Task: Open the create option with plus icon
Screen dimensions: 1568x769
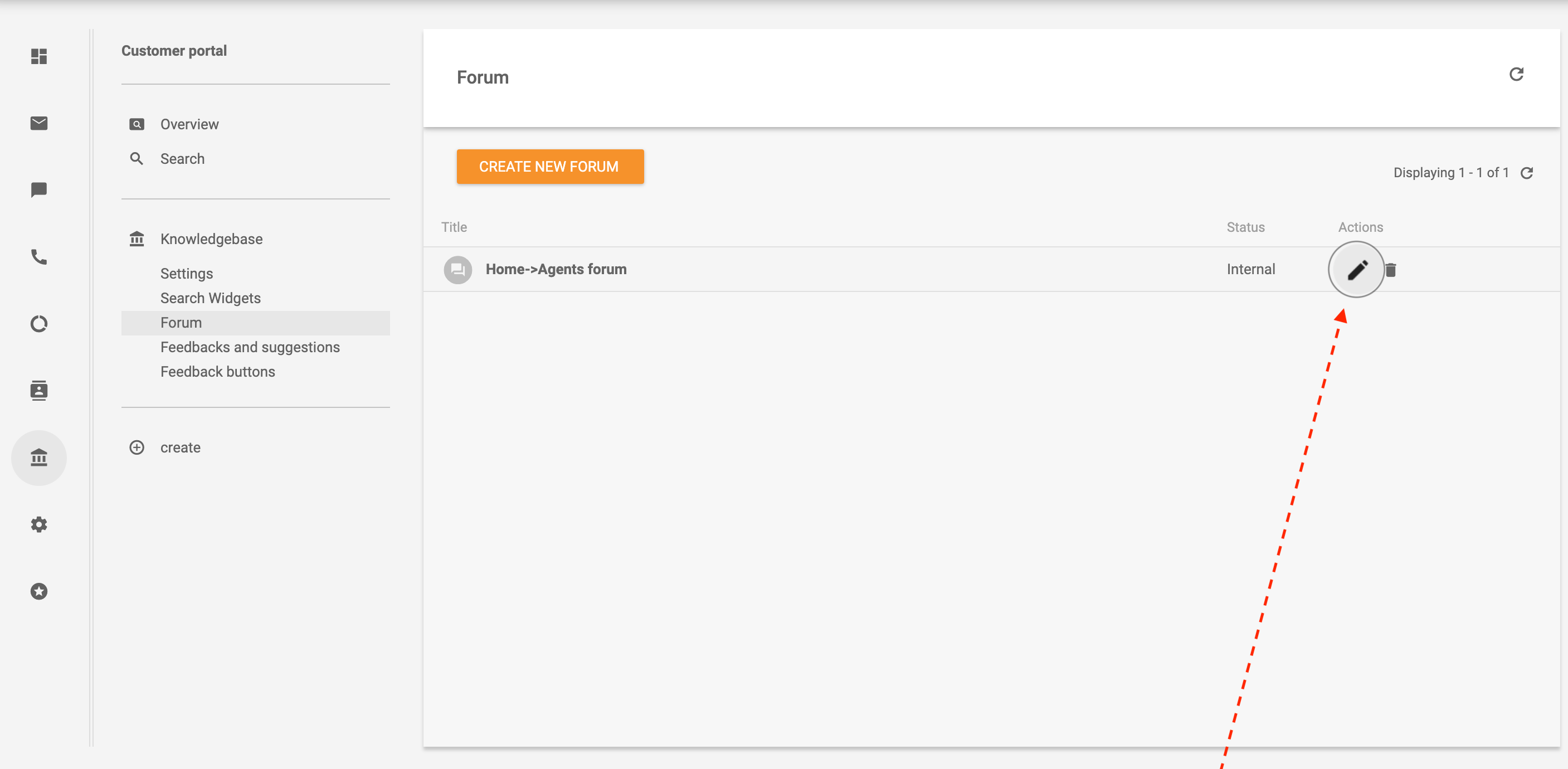Action: pyautogui.click(x=180, y=447)
